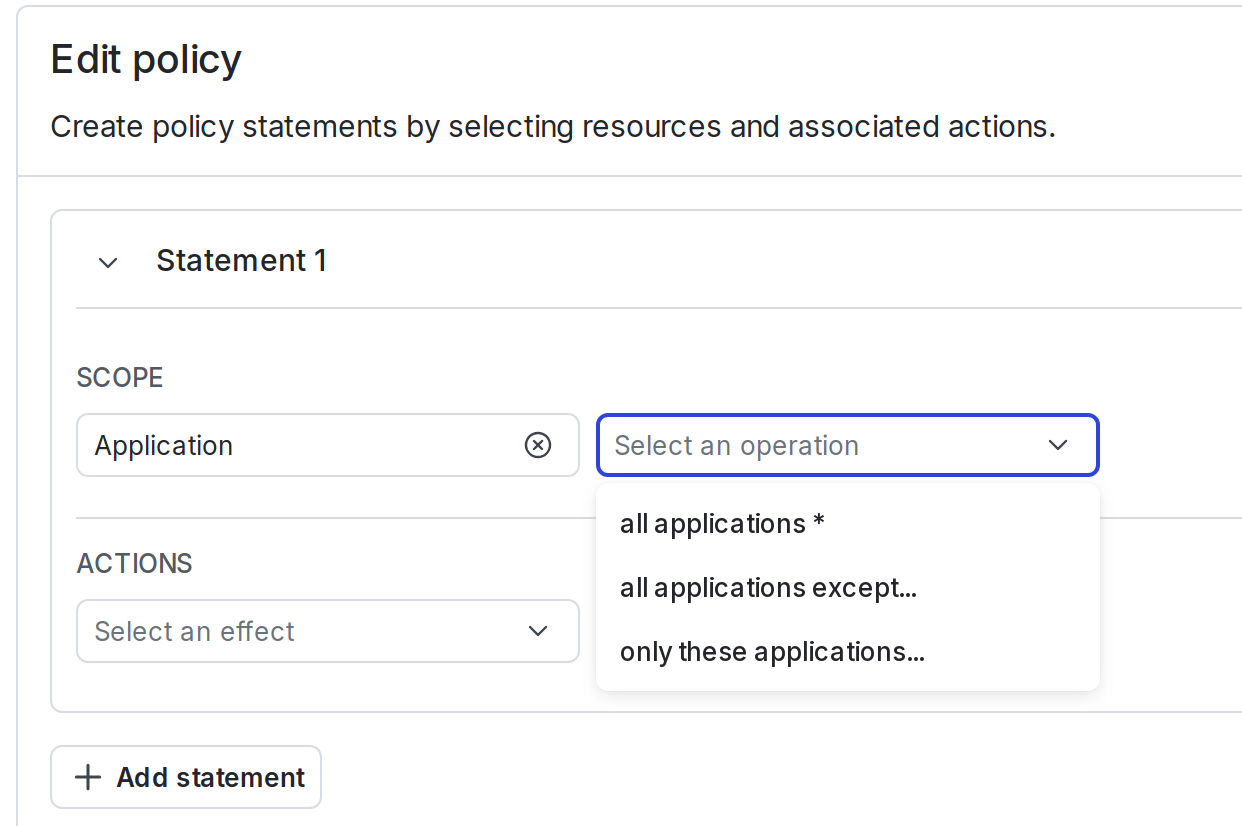The image size is (1242, 826).
Task: Click the SCOPE section label
Action: point(119,377)
